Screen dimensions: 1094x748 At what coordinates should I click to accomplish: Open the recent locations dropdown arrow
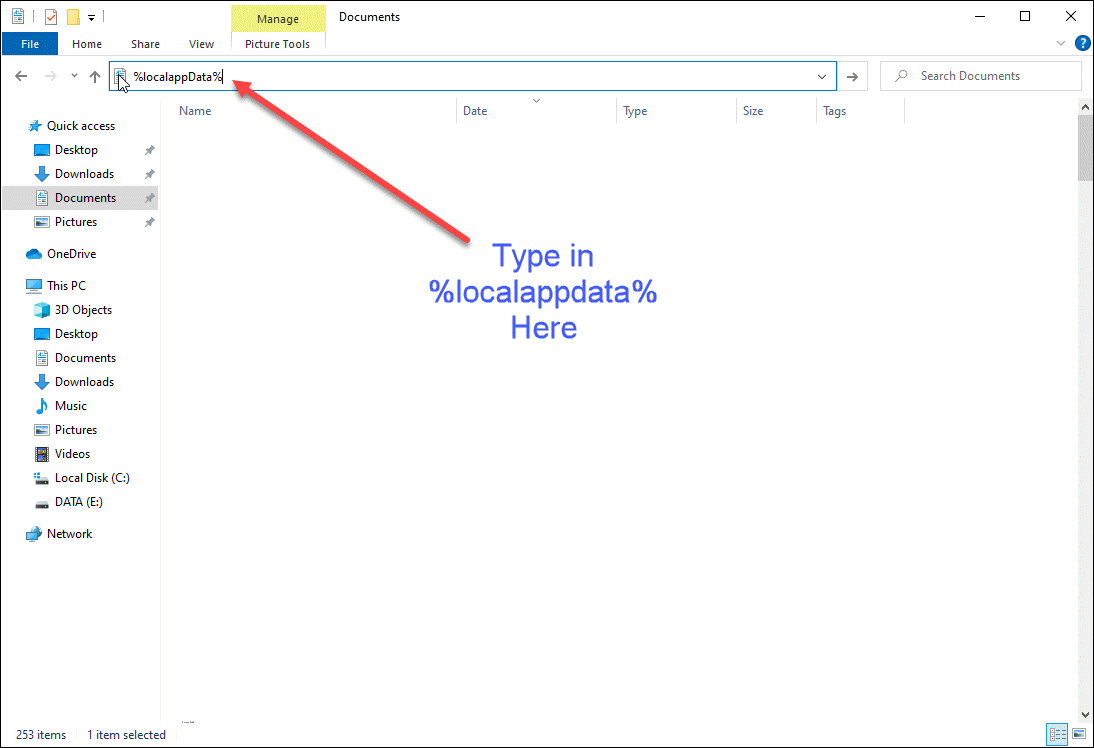74,76
